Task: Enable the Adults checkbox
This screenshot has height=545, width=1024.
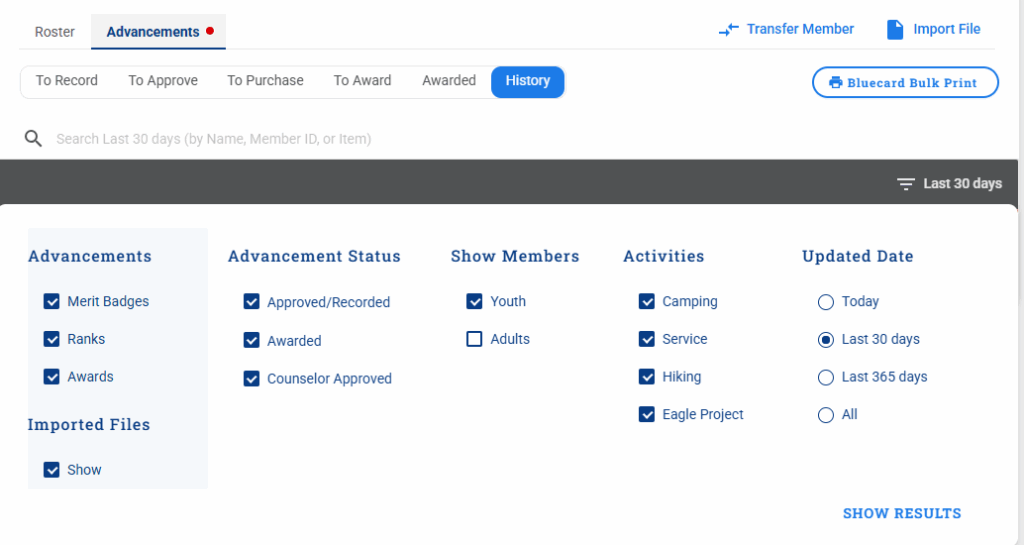Action: (475, 339)
